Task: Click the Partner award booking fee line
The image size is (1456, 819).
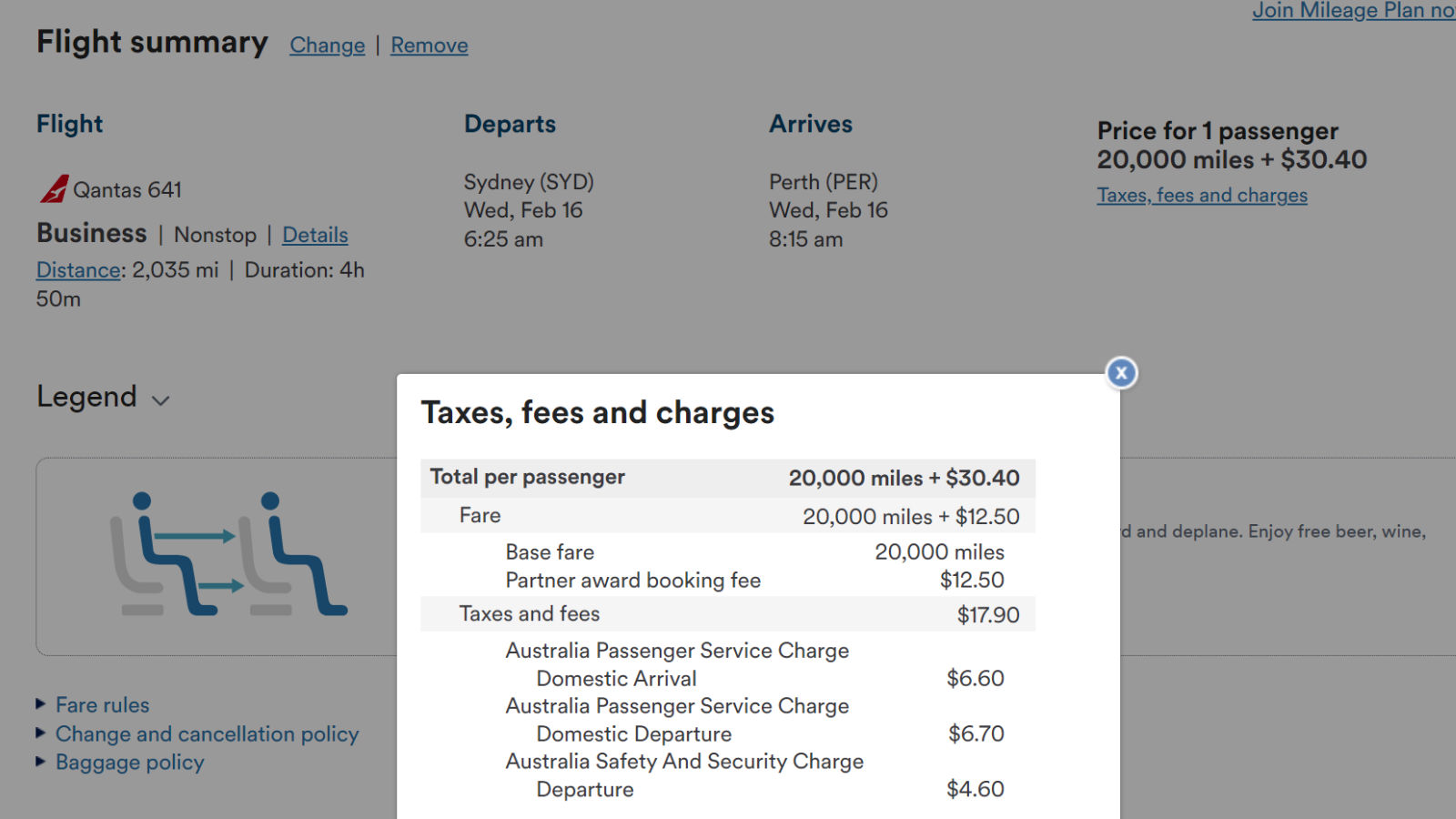Action: click(x=755, y=581)
